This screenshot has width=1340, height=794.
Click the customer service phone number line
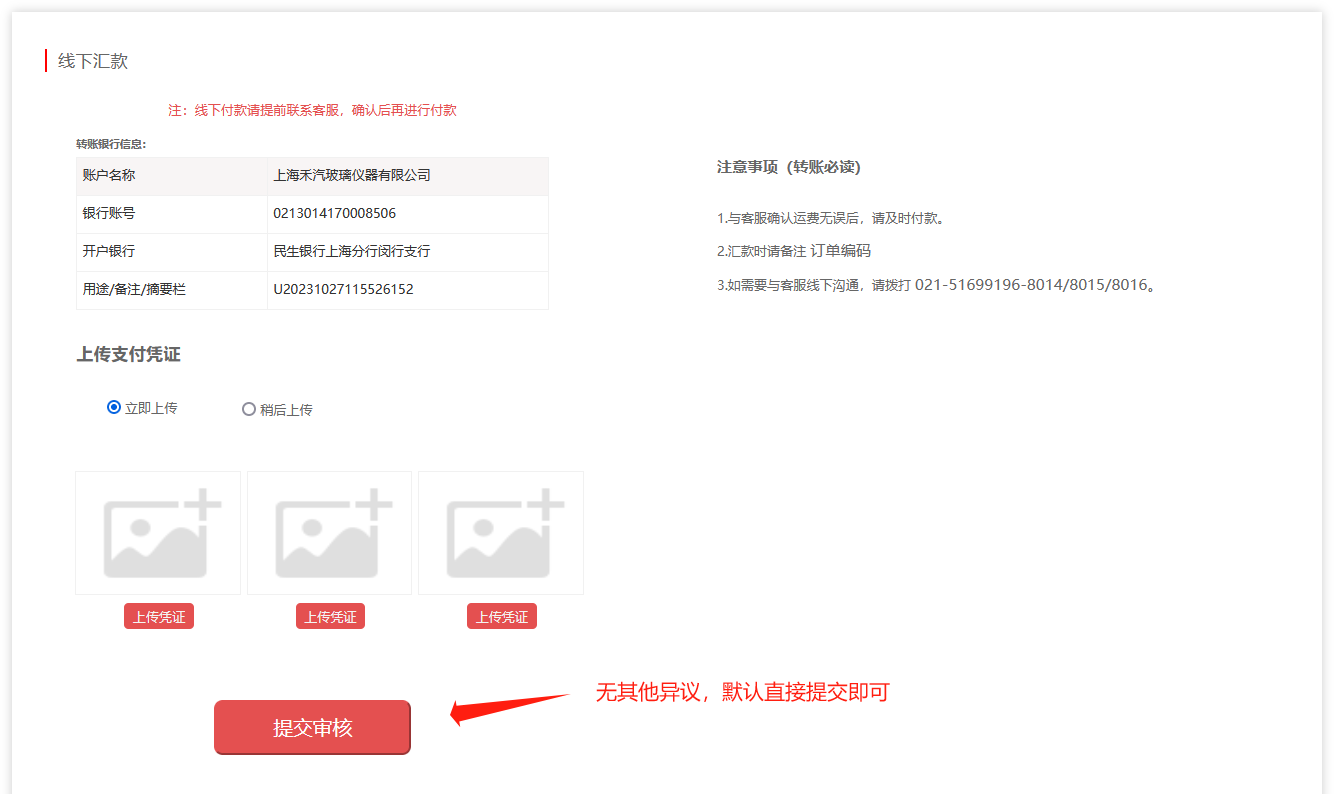tap(936, 285)
